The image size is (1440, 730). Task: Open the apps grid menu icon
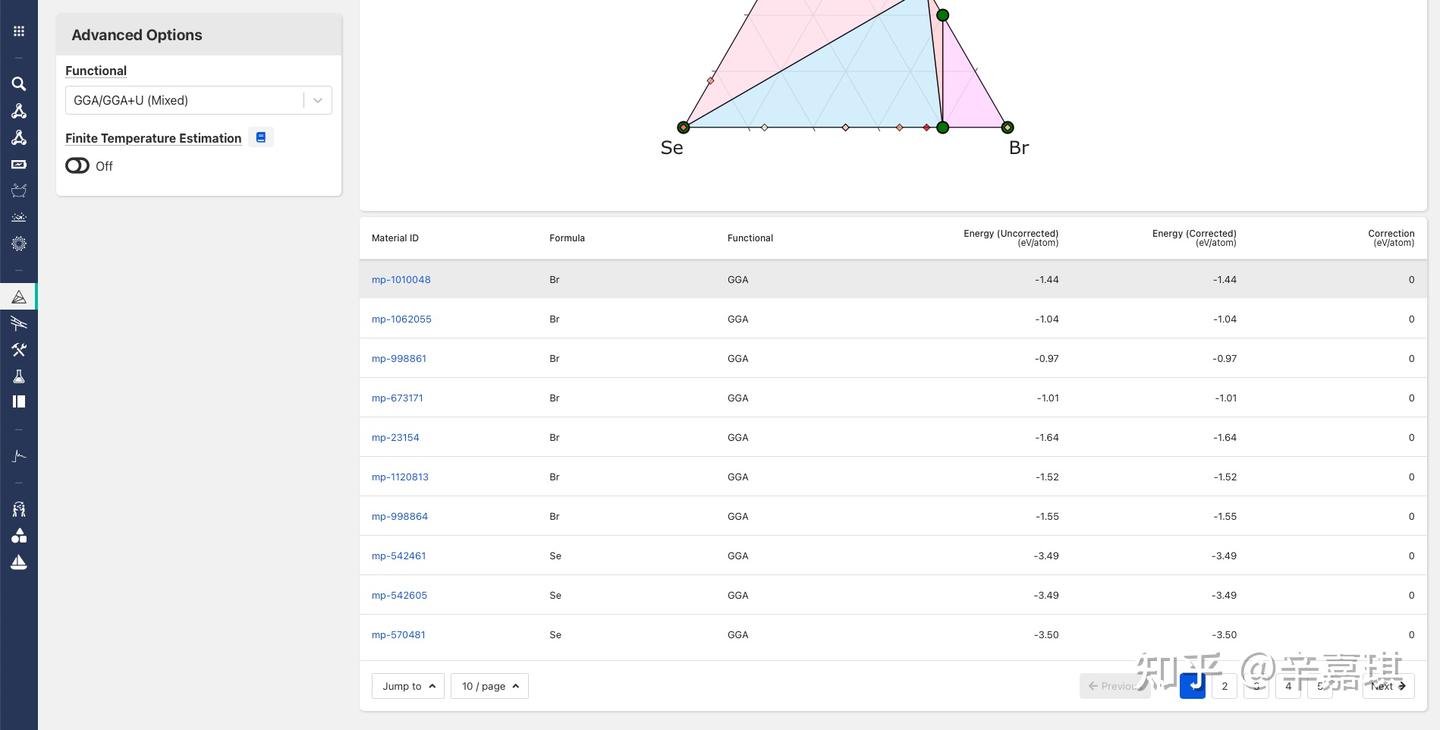(19, 31)
